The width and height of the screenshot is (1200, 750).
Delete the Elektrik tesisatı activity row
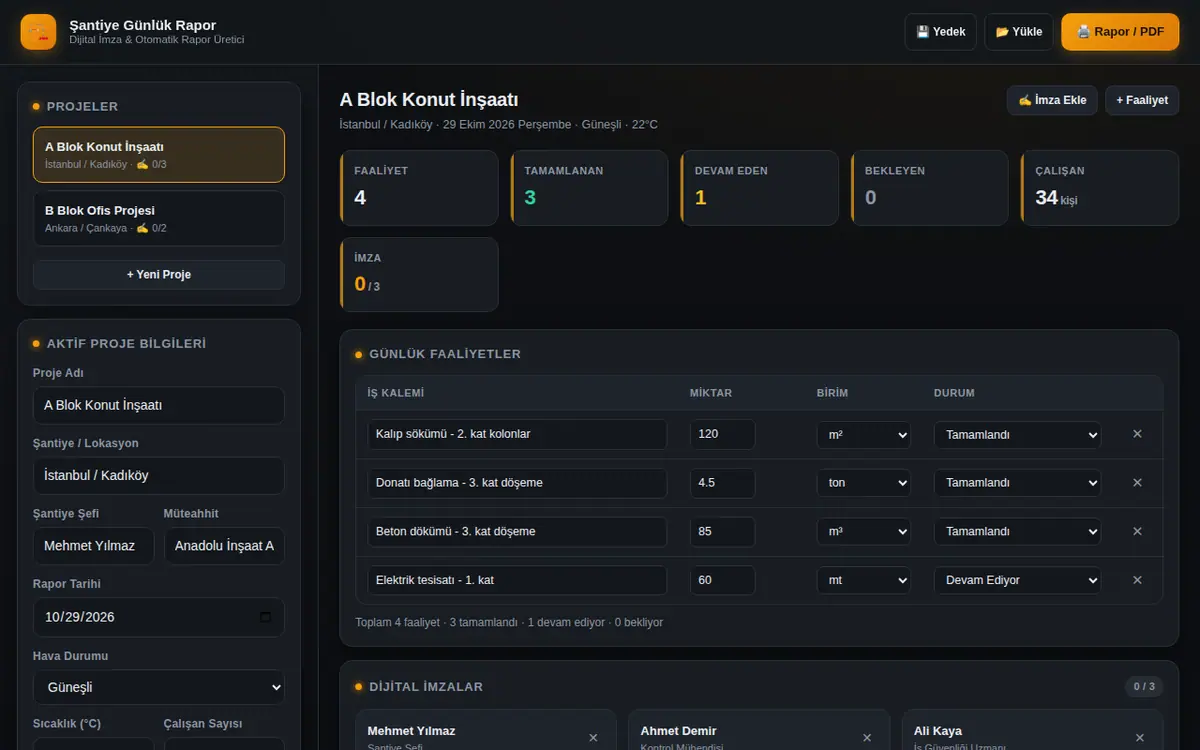click(x=1137, y=580)
